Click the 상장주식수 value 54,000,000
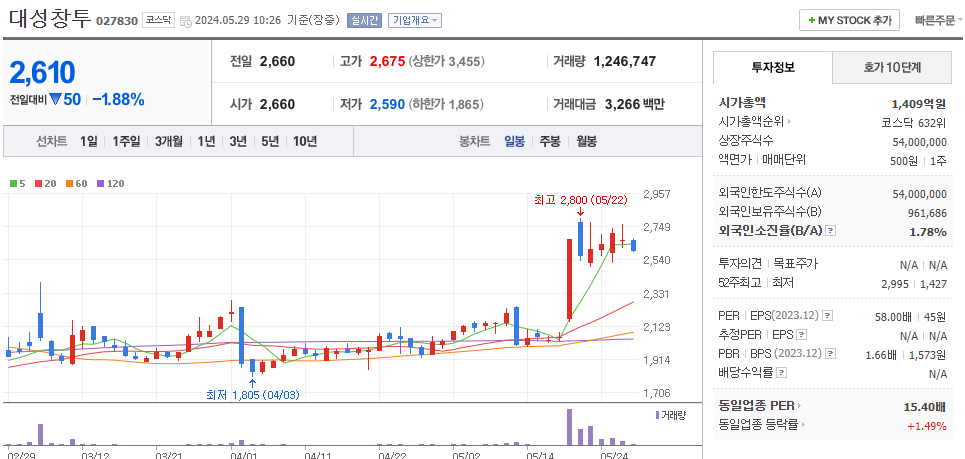 (x=919, y=142)
